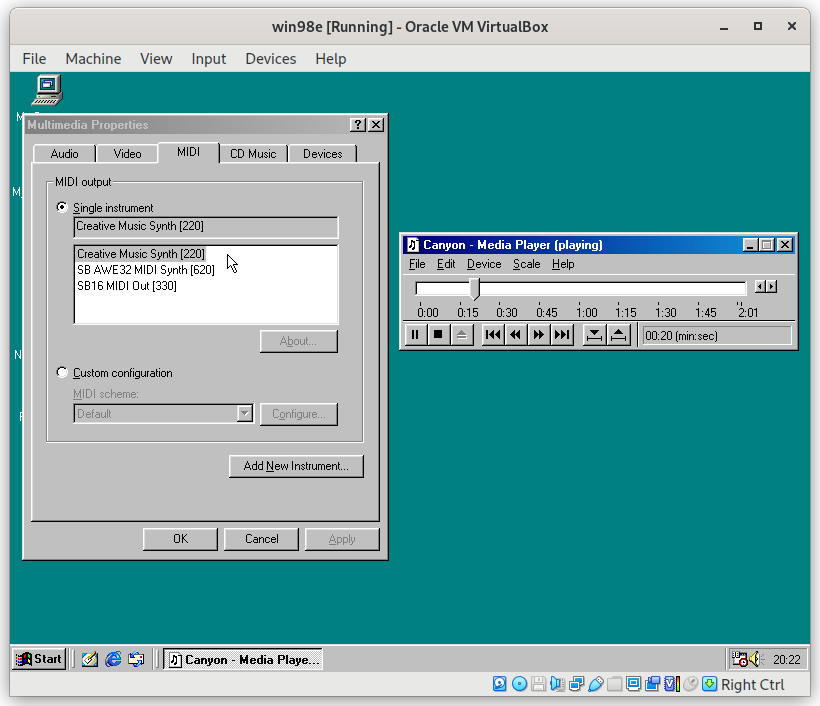Image resolution: width=820 pixels, height=706 pixels.
Task: Switch to the CD Music tab
Action: 253,154
